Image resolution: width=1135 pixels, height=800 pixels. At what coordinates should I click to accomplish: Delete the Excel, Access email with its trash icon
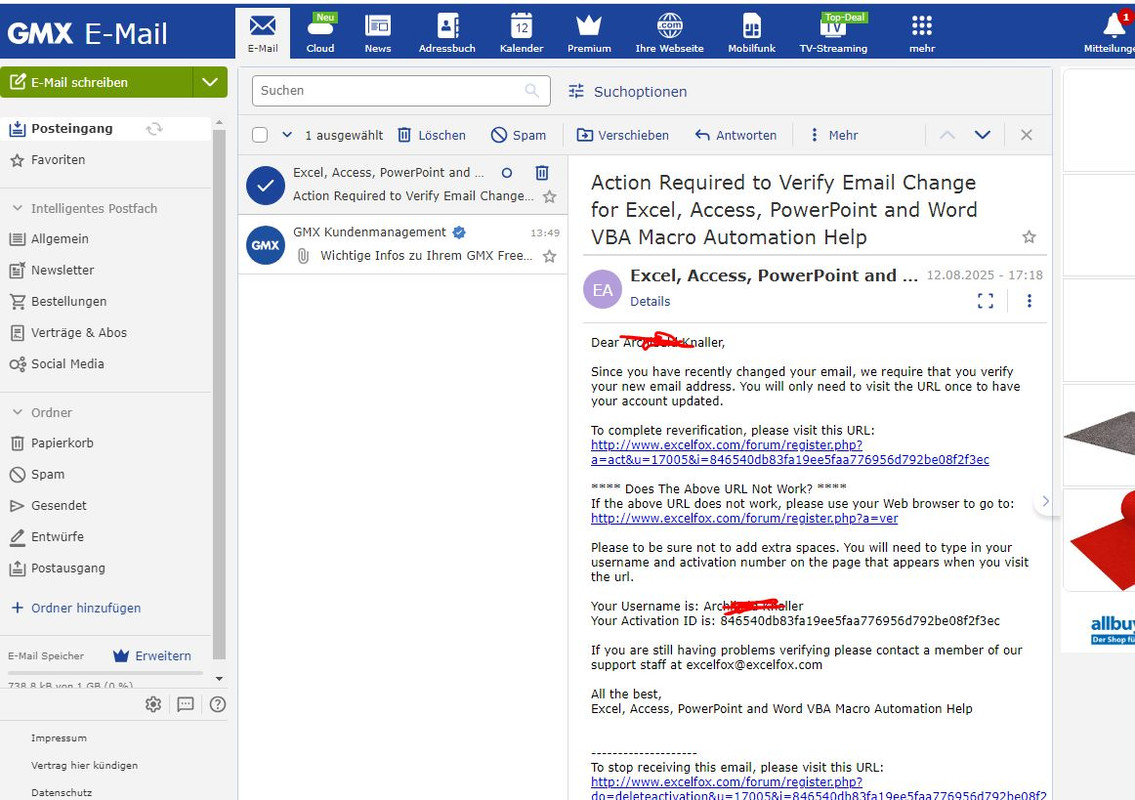click(x=541, y=172)
